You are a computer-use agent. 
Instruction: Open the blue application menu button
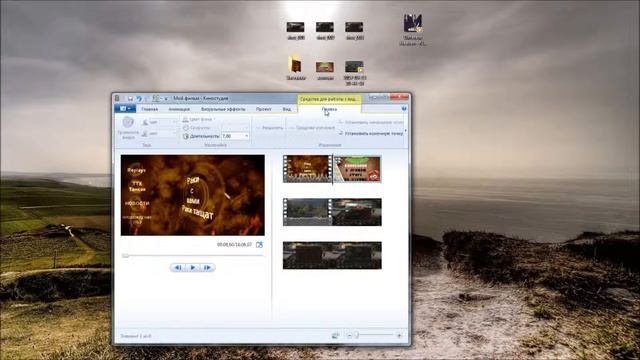click(124, 109)
